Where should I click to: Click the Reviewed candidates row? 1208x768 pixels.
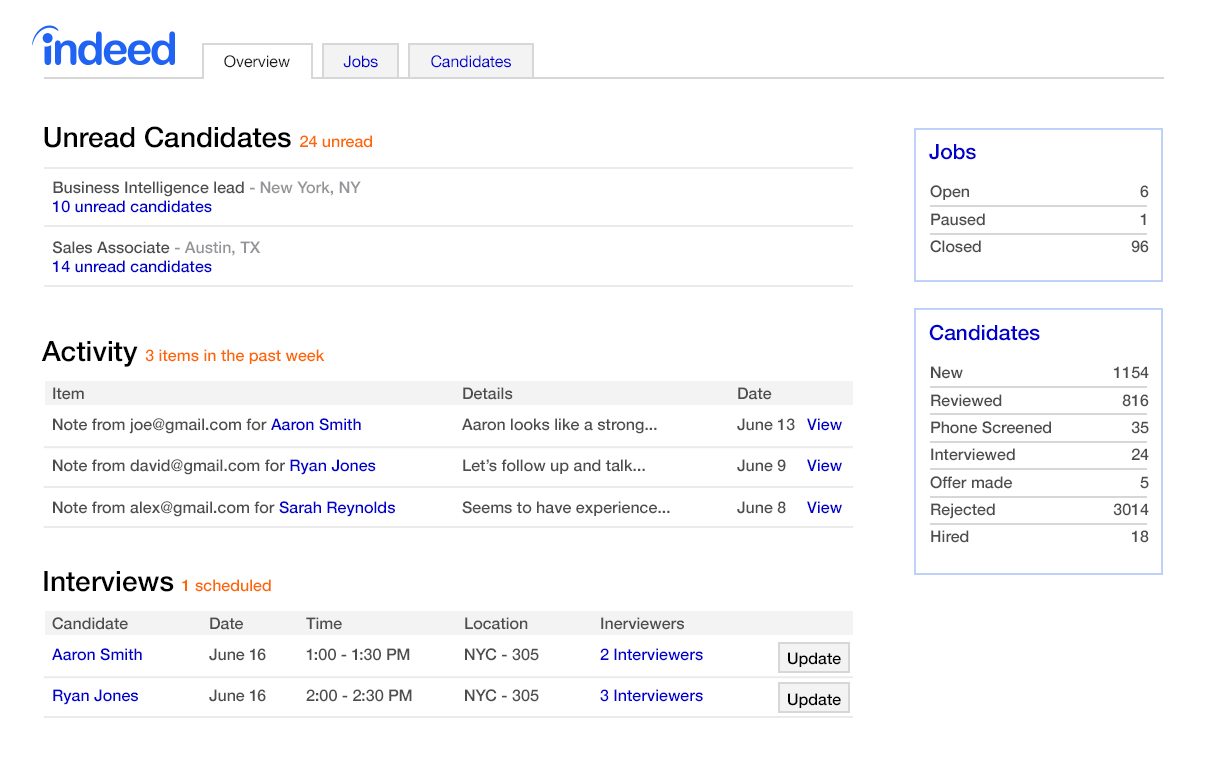click(x=1039, y=401)
